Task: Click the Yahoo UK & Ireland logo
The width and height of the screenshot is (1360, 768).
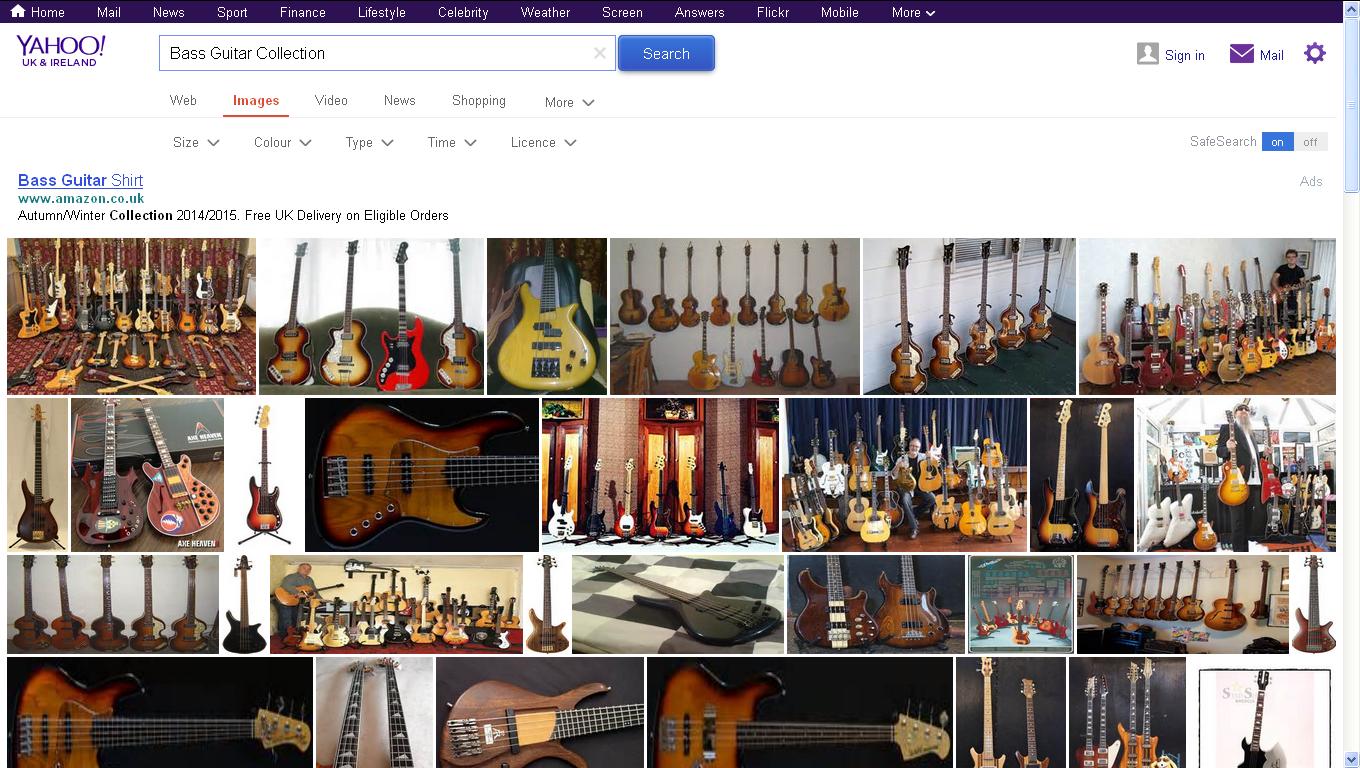Action: pyautogui.click(x=59, y=50)
